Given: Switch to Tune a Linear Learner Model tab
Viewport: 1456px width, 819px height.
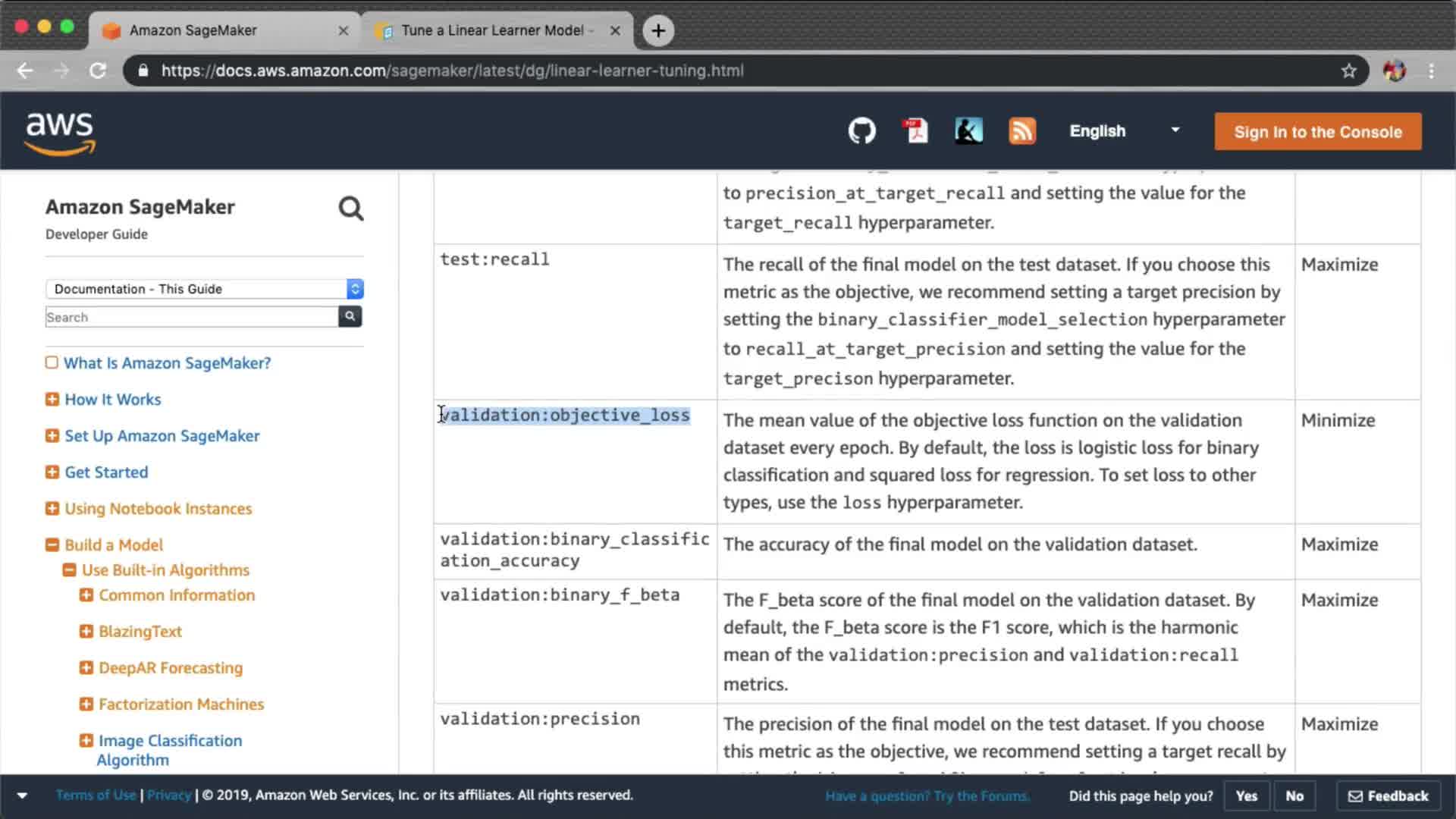Looking at the screenshot, I should coord(491,30).
